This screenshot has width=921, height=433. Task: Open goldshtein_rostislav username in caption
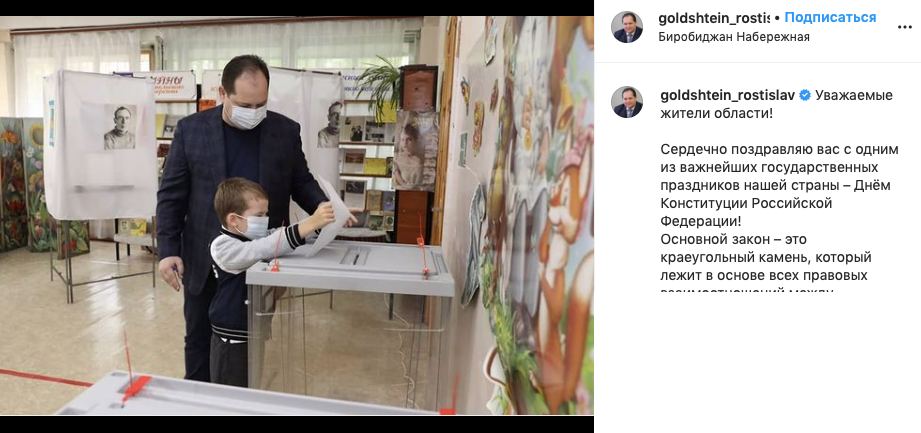[x=728, y=95]
